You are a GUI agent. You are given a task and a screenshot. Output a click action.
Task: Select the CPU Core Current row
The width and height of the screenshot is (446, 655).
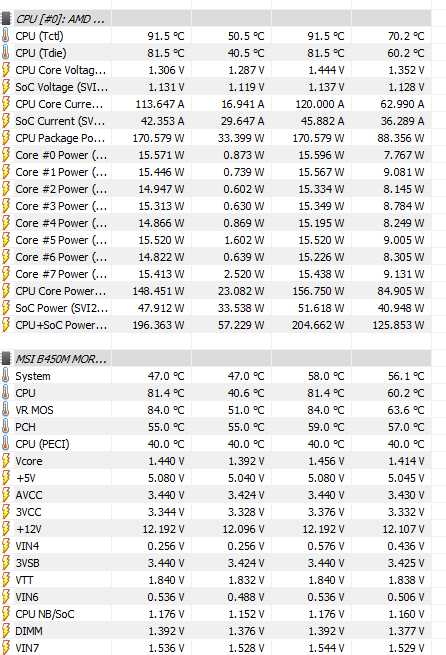point(216,104)
